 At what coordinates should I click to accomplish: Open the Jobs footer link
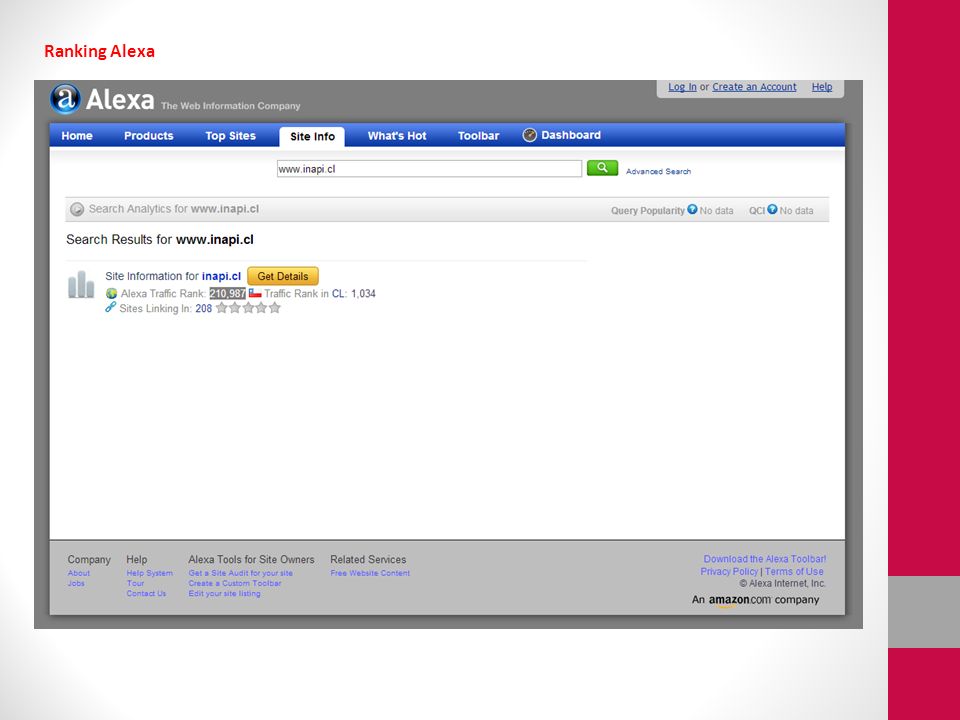tap(76, 583)
